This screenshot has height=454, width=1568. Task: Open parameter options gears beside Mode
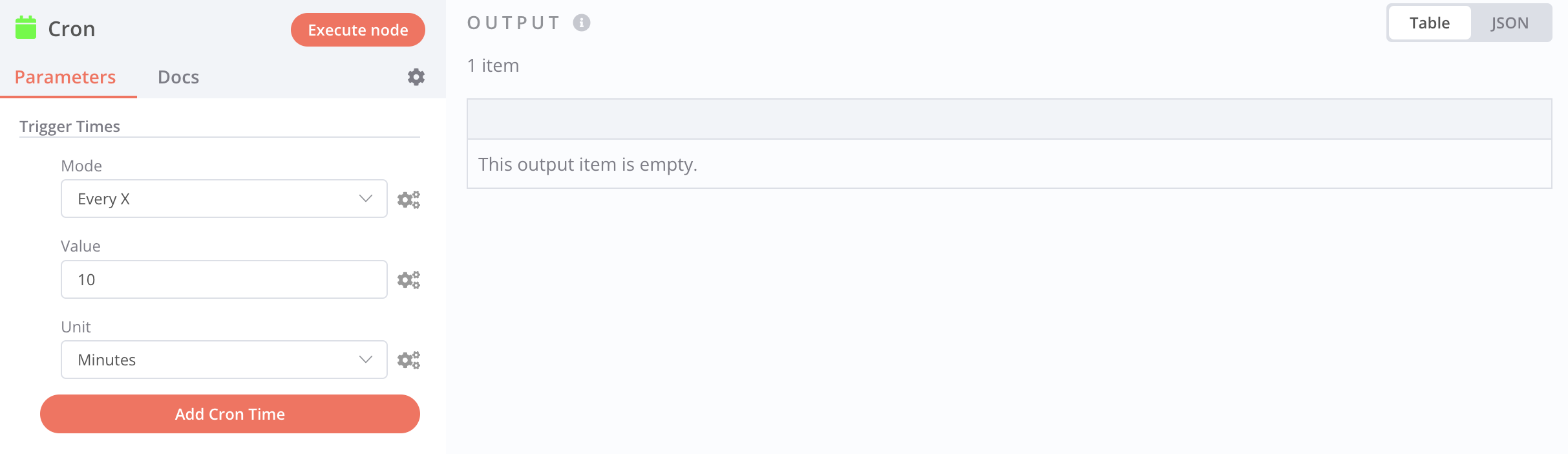(408, 199)
